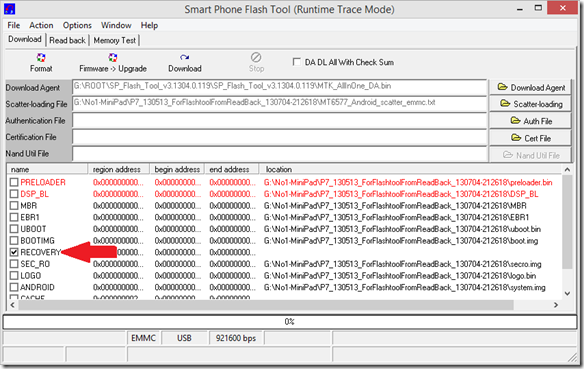The width and height of the screenshot is (584, 369).
Task: Click the location column header
Action: pos(410,169)
